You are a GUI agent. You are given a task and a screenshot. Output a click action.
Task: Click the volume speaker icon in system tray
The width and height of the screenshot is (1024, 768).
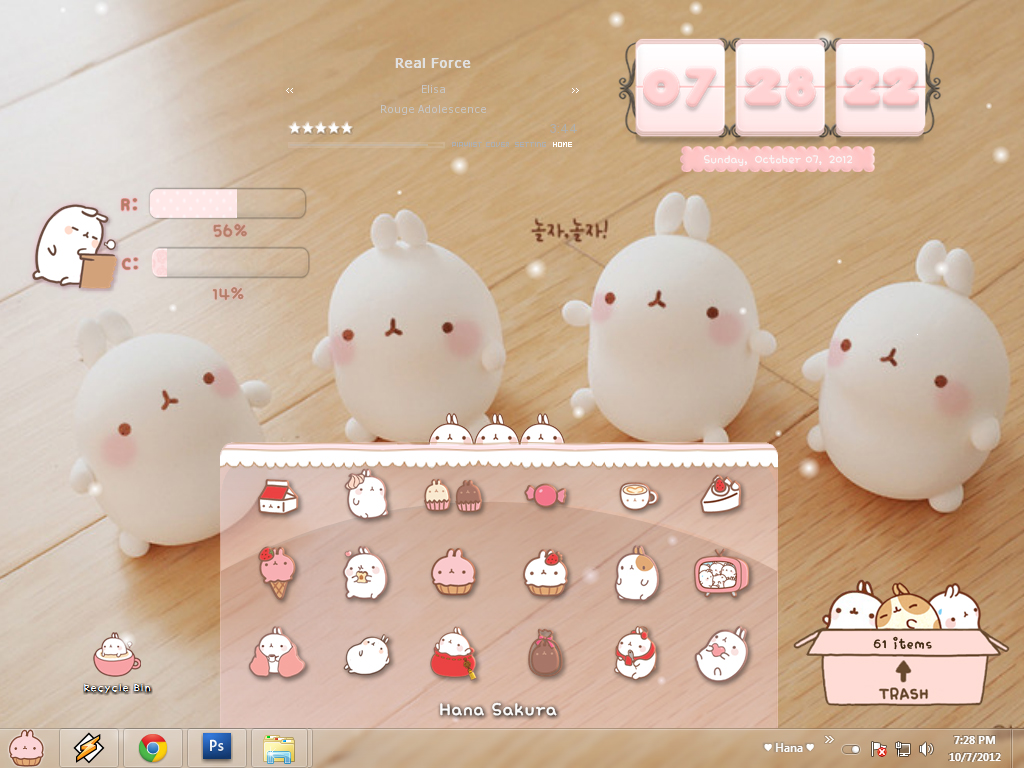pos(925,748)
